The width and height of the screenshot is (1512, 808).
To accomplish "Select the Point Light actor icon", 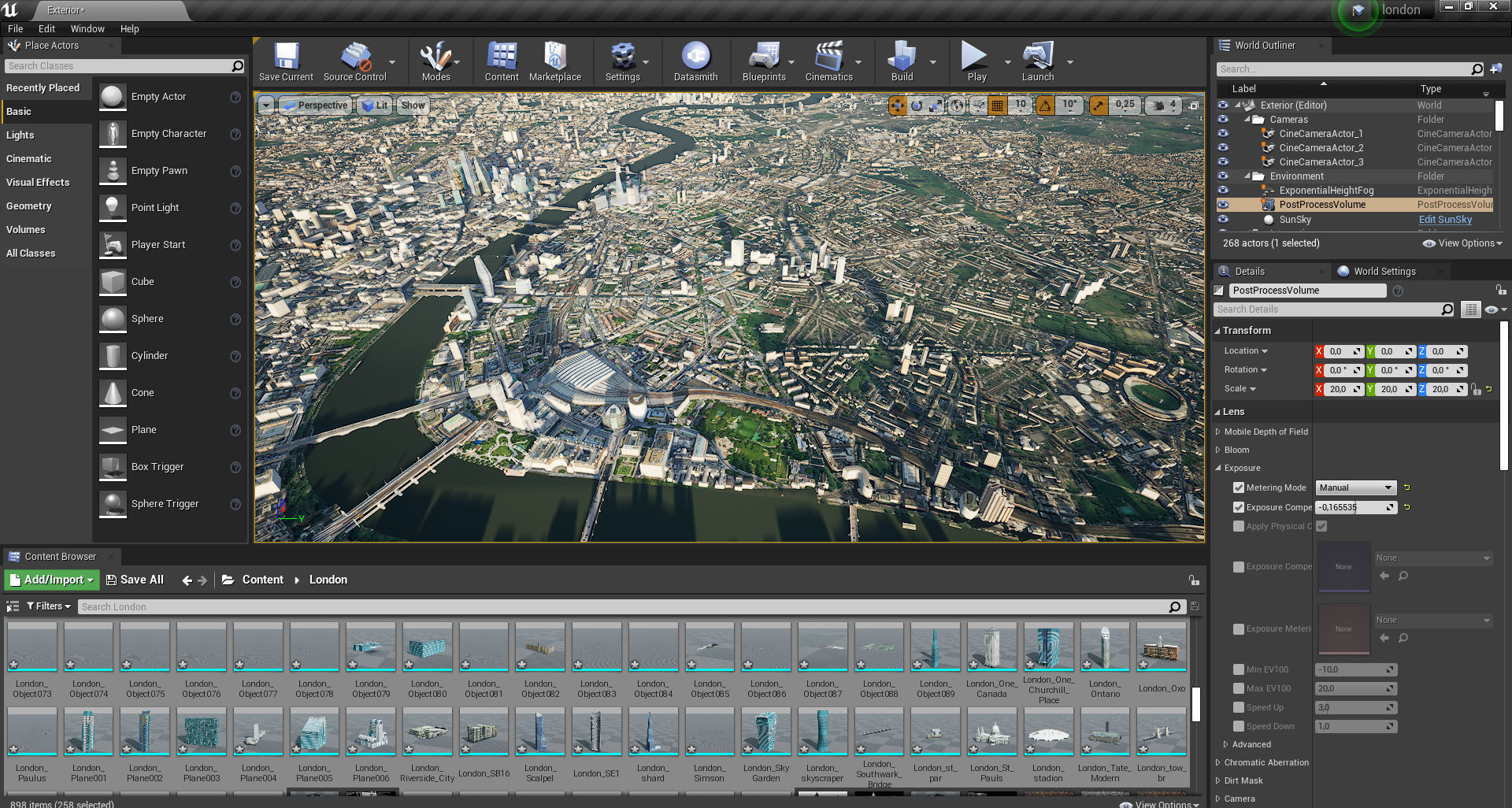I will coord(113,208).
